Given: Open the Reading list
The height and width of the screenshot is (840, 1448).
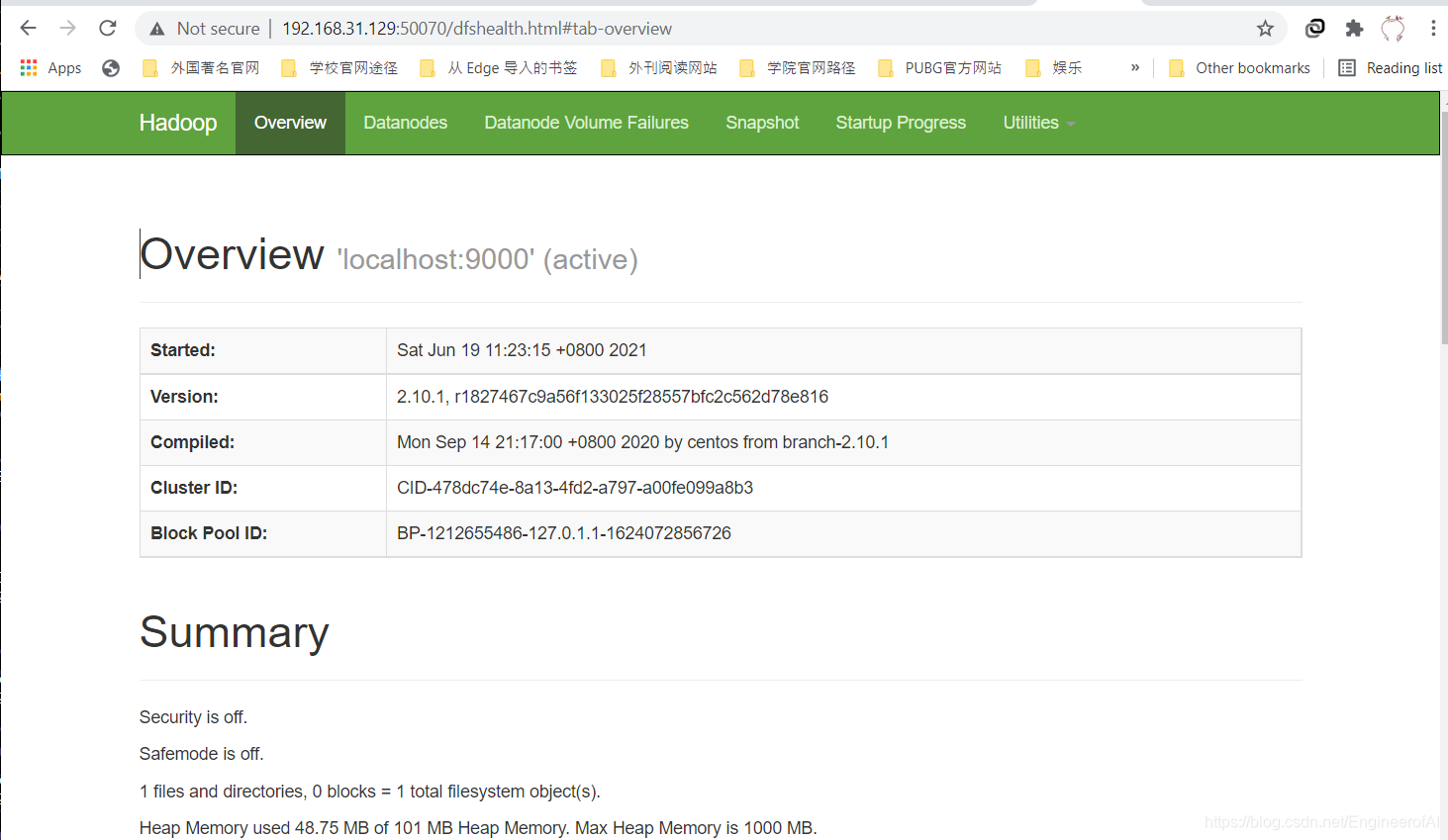Looking at the screenshot, I should (x=1391, y=67).
